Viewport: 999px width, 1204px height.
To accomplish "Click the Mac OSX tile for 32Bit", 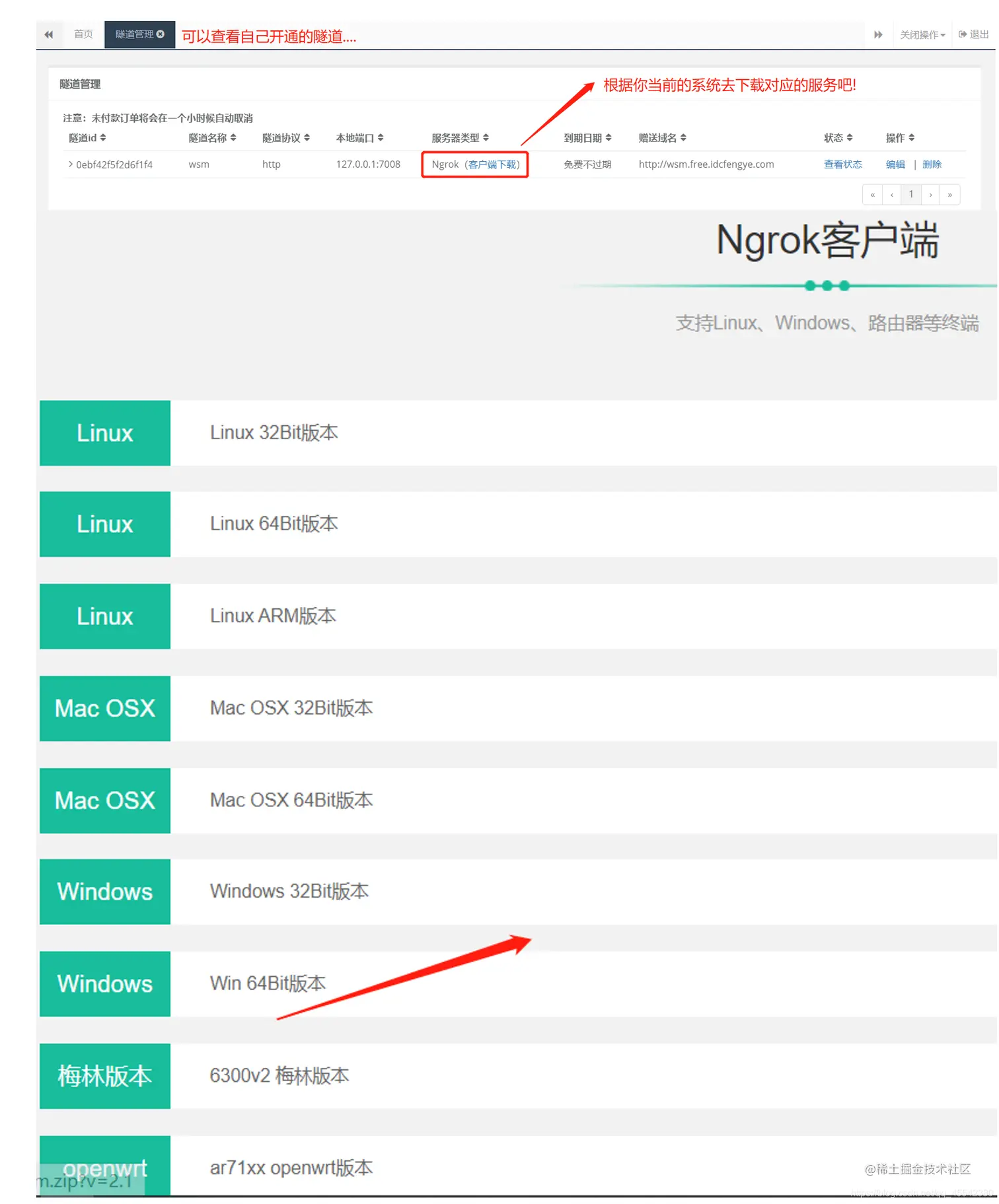I will tap(105, 708).
